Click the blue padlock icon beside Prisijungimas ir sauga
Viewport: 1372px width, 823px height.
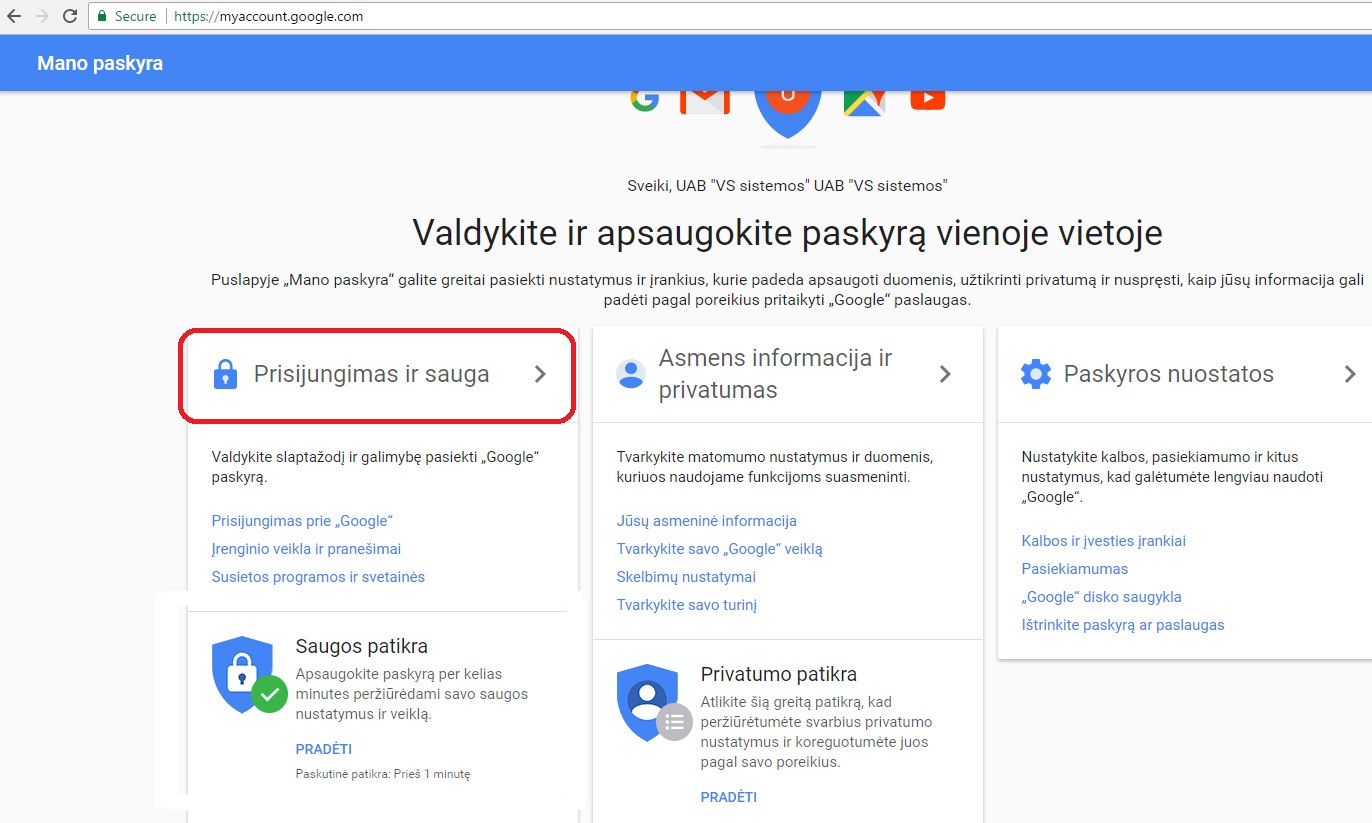pyautogui.click(x=226, y=375)
